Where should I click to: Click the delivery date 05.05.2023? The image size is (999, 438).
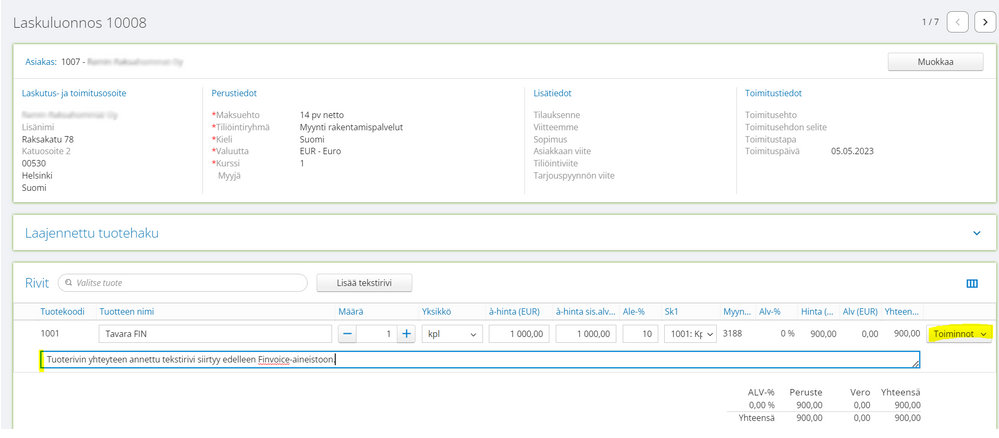[x=852, y=152]
